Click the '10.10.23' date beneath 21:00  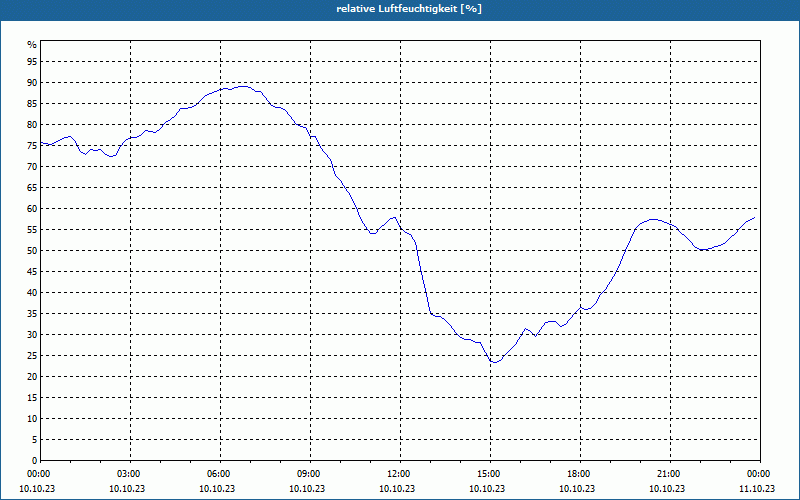[667, 489]
